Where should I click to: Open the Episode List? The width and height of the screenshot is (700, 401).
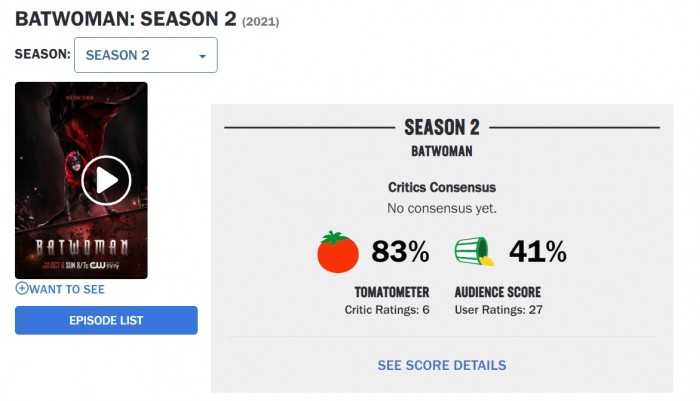[x=106, y=320]
